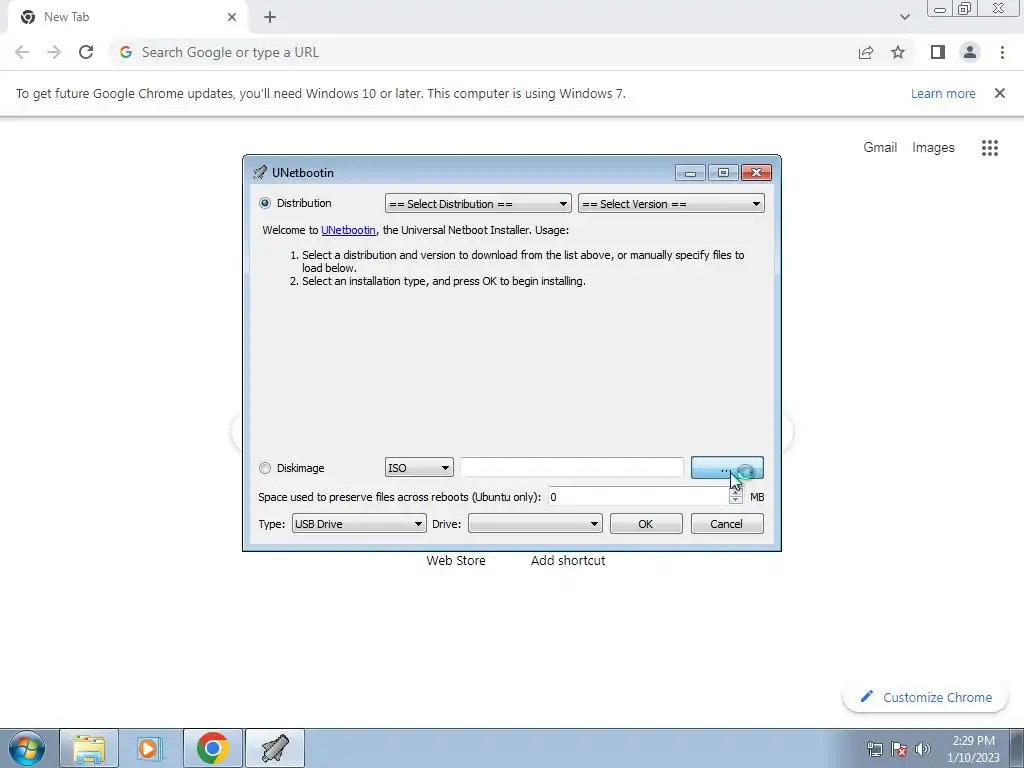Click Chrome back arrow
The image size is (1024, 768).
(22, 52)
